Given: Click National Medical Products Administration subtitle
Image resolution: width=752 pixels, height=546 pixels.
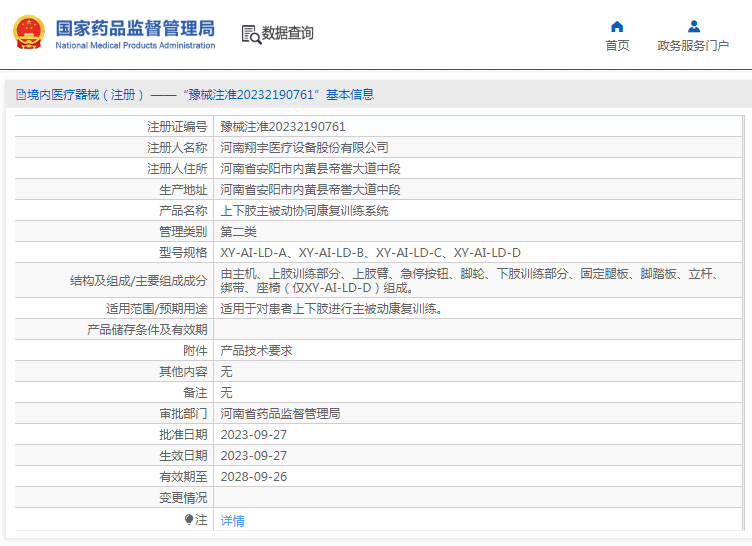Looking at the screenshot, I should point(135,46).
